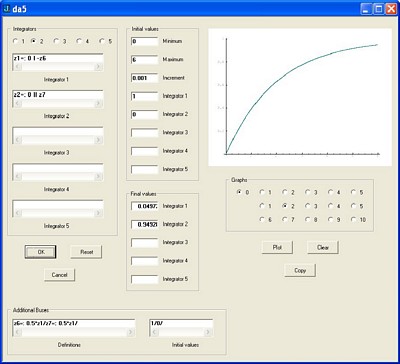Screen dimensions: 400x364
Task: Click the Minimum initial value field
Action: [144, 41]
